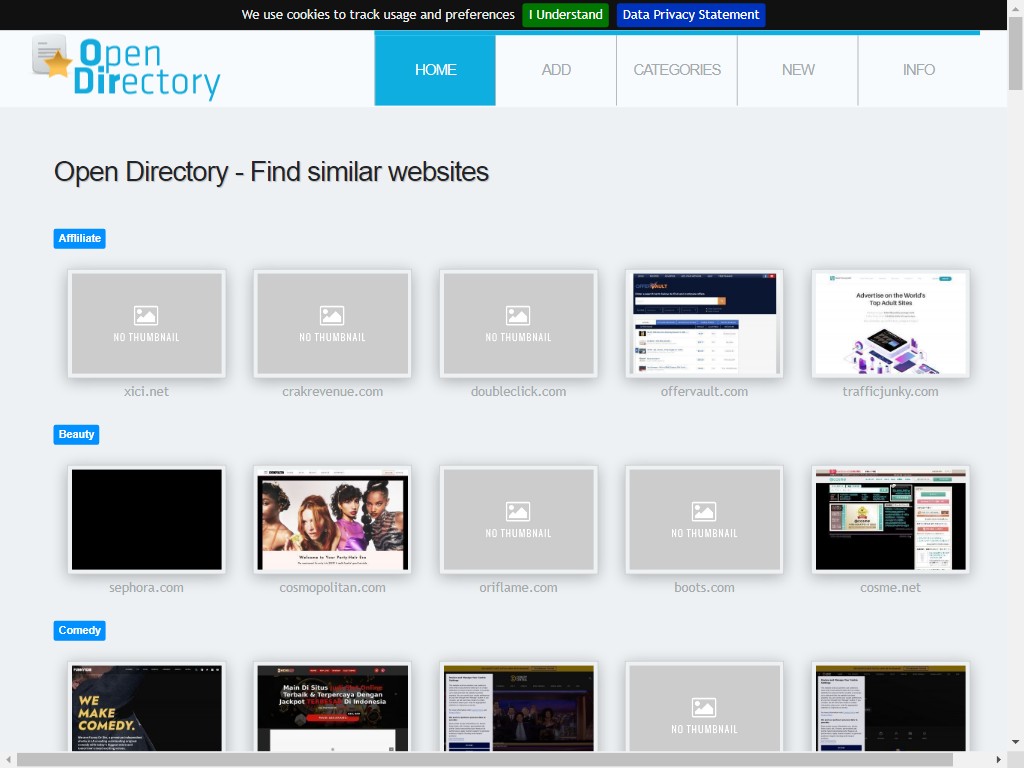
Task: Open the Data Privacy Statement
Action: click(x=691, y=14)
